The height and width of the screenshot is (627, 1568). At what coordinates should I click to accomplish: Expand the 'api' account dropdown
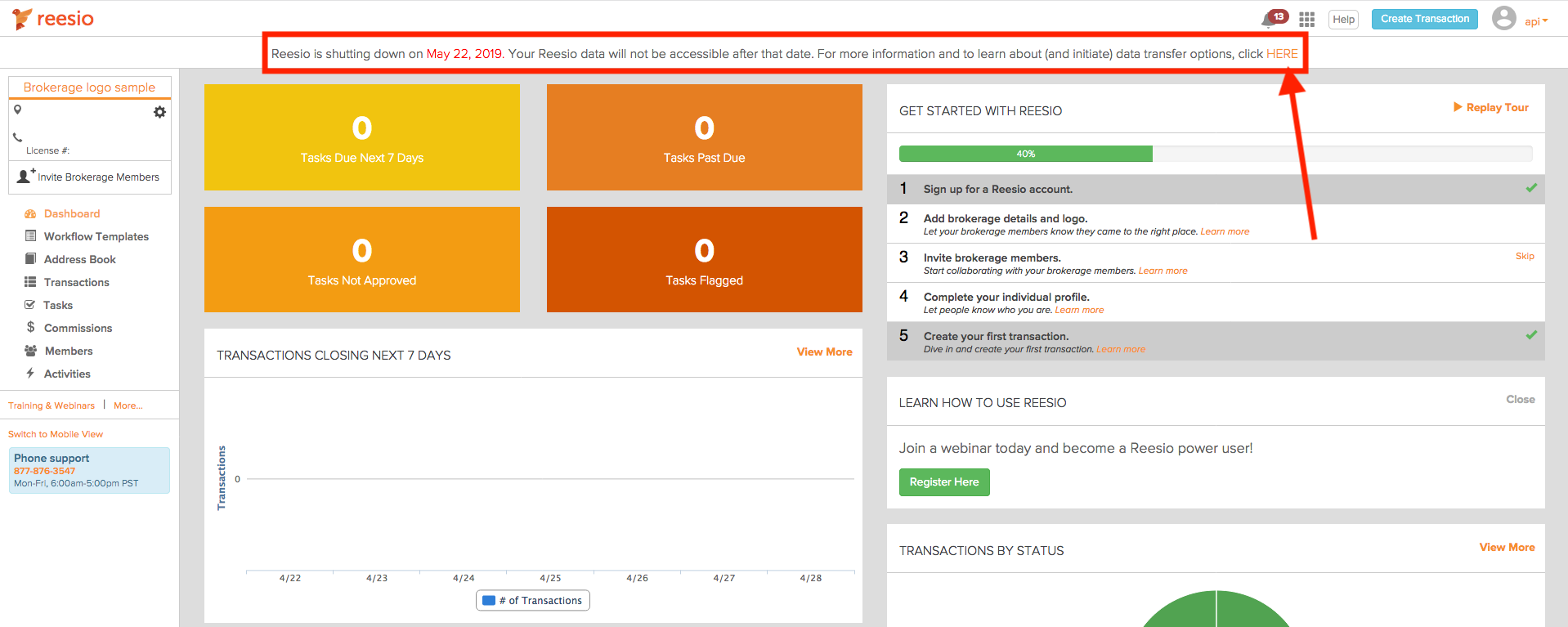(1536, 22)
